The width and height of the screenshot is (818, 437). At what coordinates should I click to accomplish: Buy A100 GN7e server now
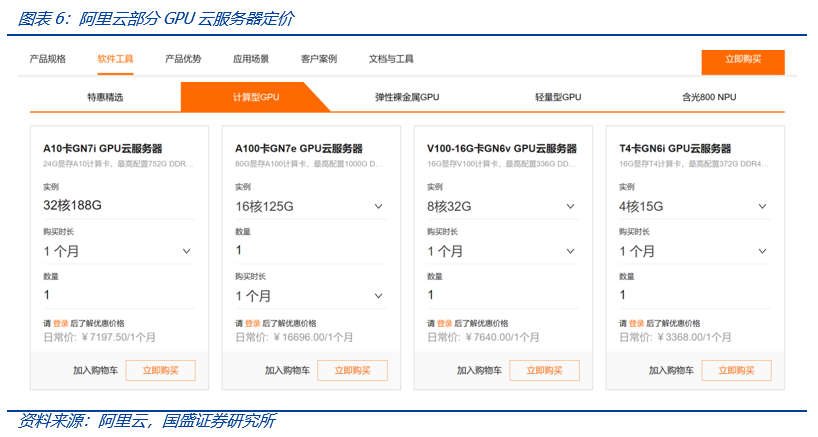click(x=353, y=370)
